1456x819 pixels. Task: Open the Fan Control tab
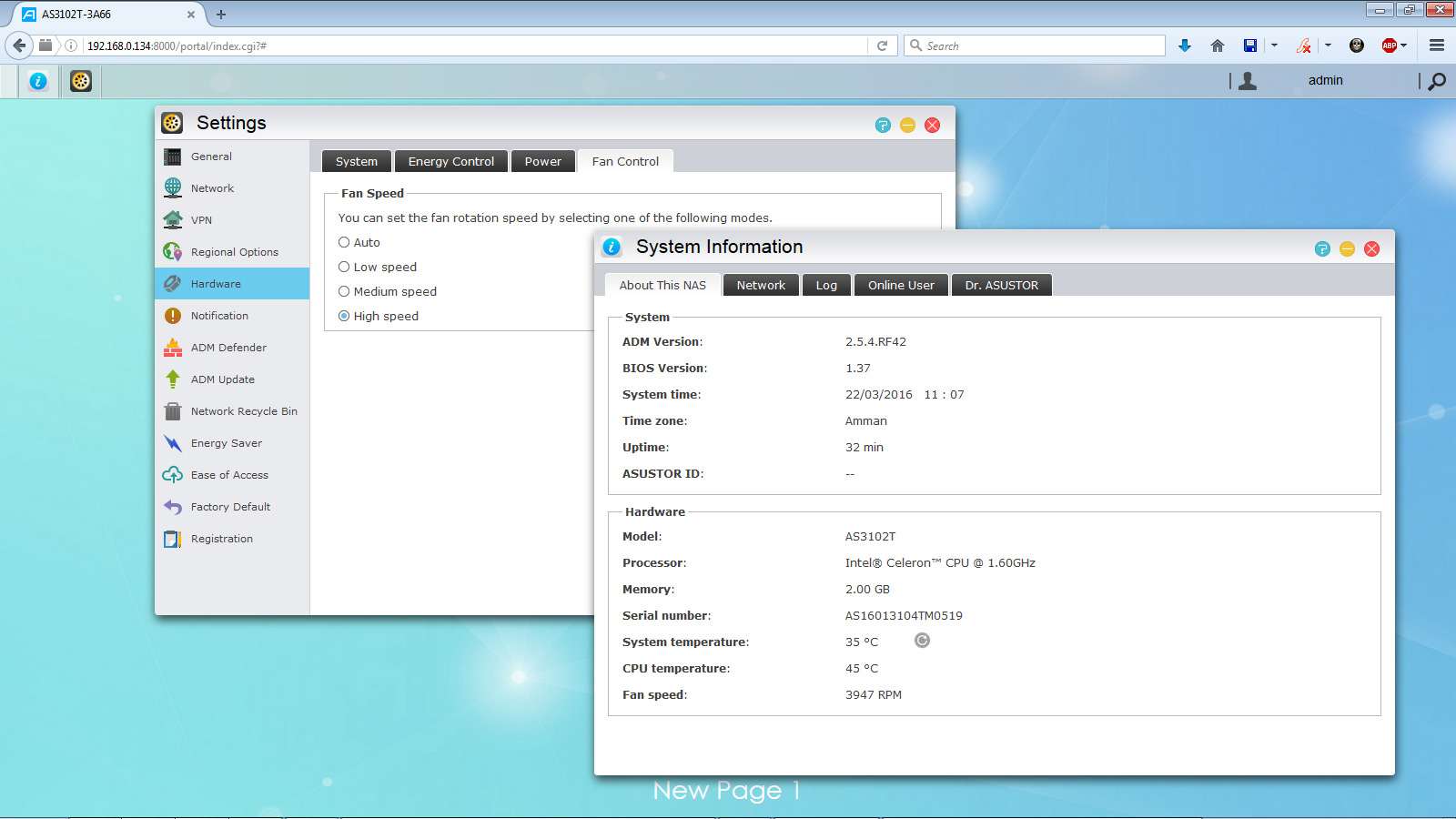(625, 161)
